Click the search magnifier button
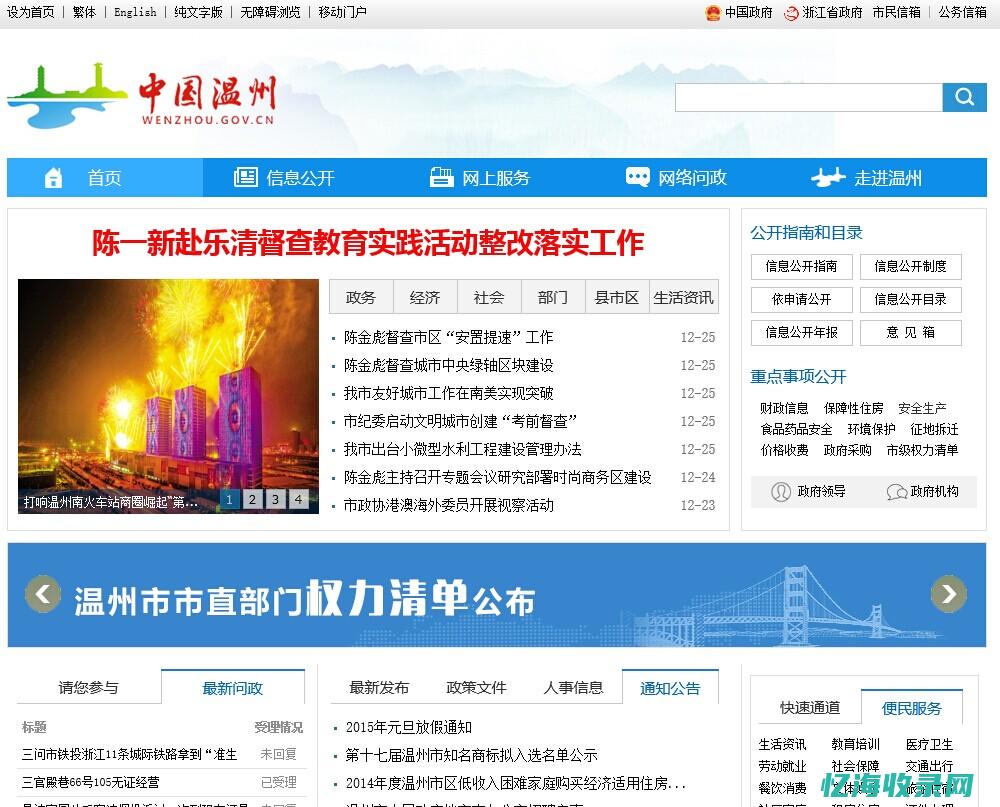 click(964, 97)
